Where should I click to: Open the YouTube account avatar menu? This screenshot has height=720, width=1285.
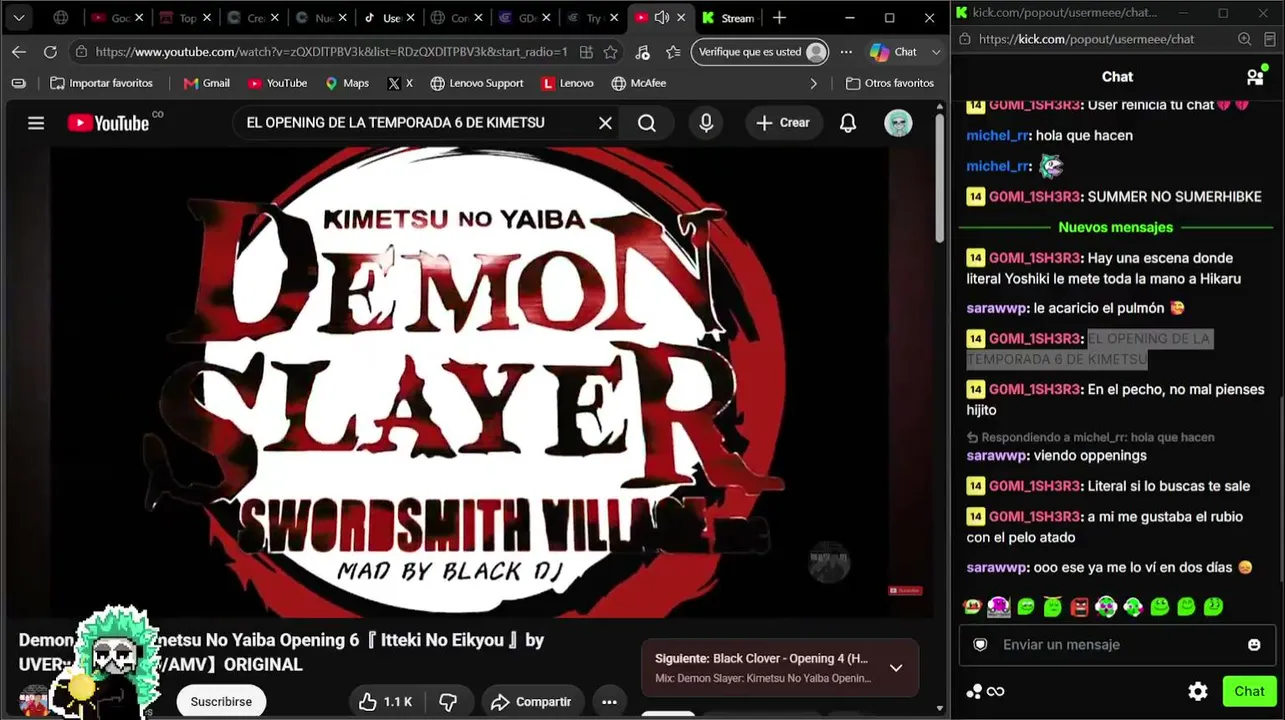(x=898, y=123)
